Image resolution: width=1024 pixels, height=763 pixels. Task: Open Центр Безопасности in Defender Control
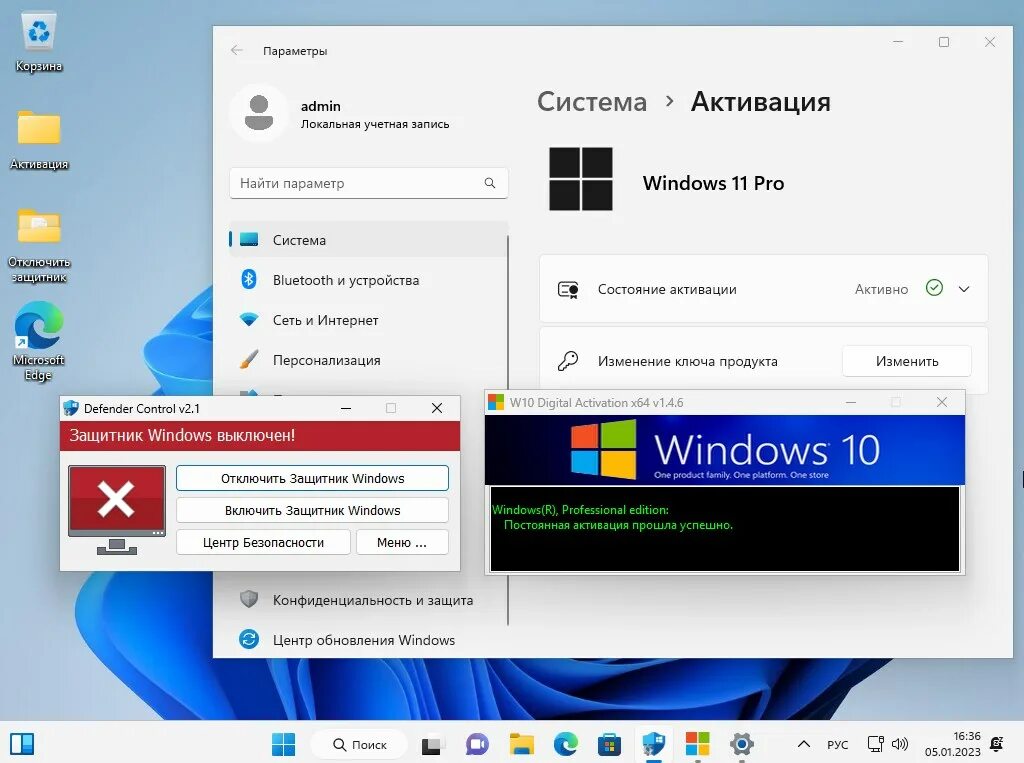[x=263, y=542]
